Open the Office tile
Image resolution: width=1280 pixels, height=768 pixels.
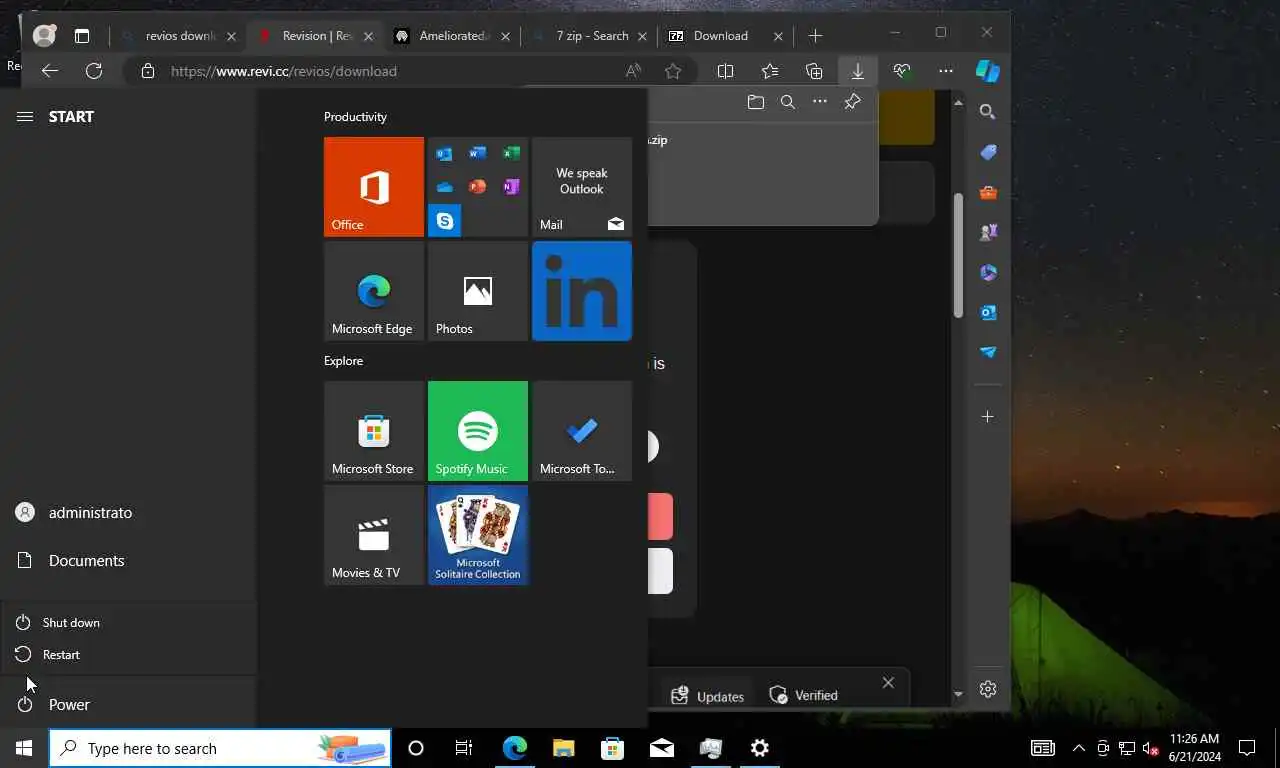pyautogui.click(x=374, y=187)
